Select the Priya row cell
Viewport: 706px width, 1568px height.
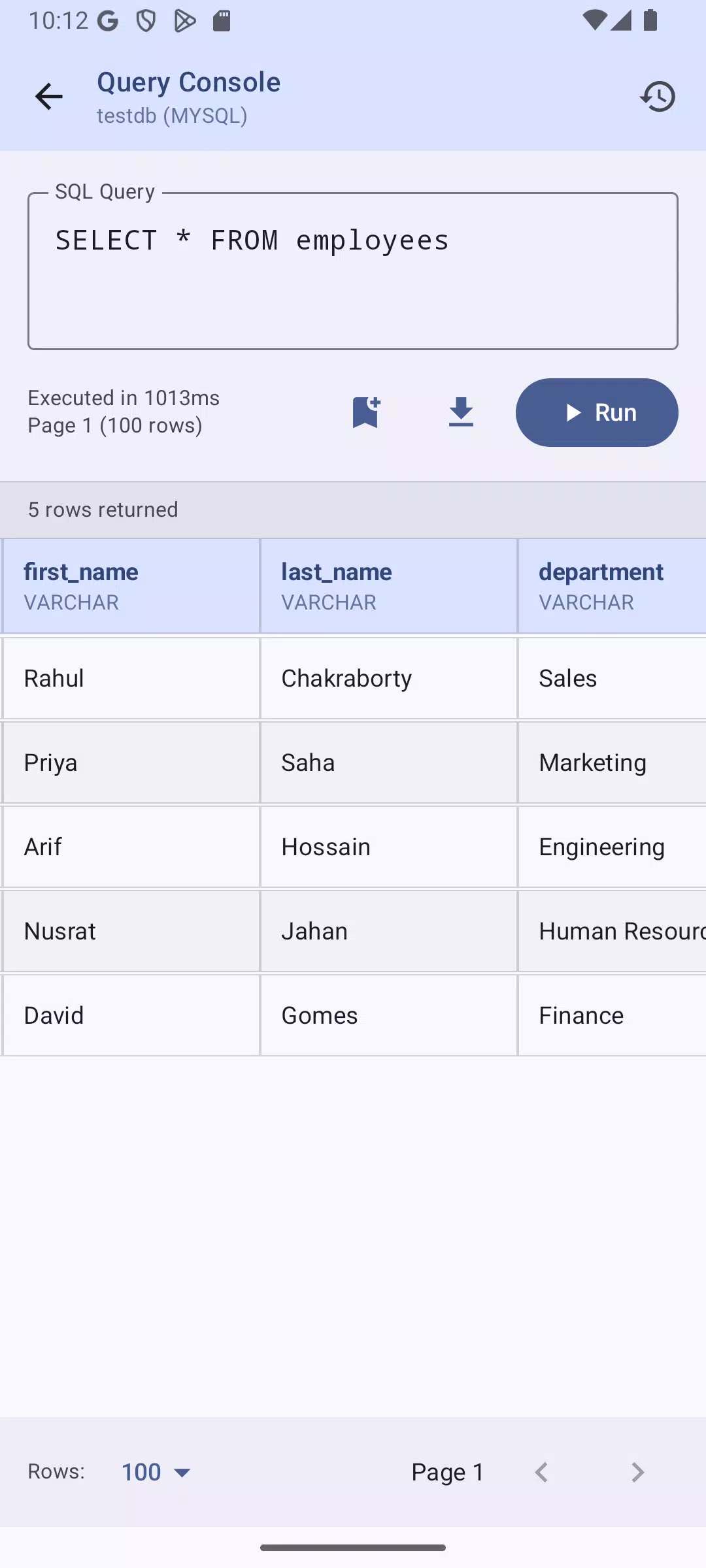pos(131,762)
